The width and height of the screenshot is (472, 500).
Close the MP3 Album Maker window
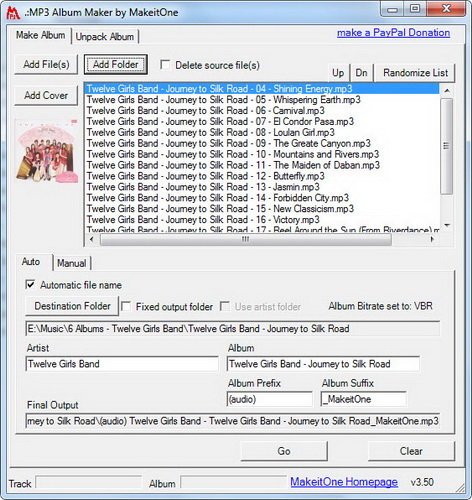pyautogui.click(x=446, y=9)
